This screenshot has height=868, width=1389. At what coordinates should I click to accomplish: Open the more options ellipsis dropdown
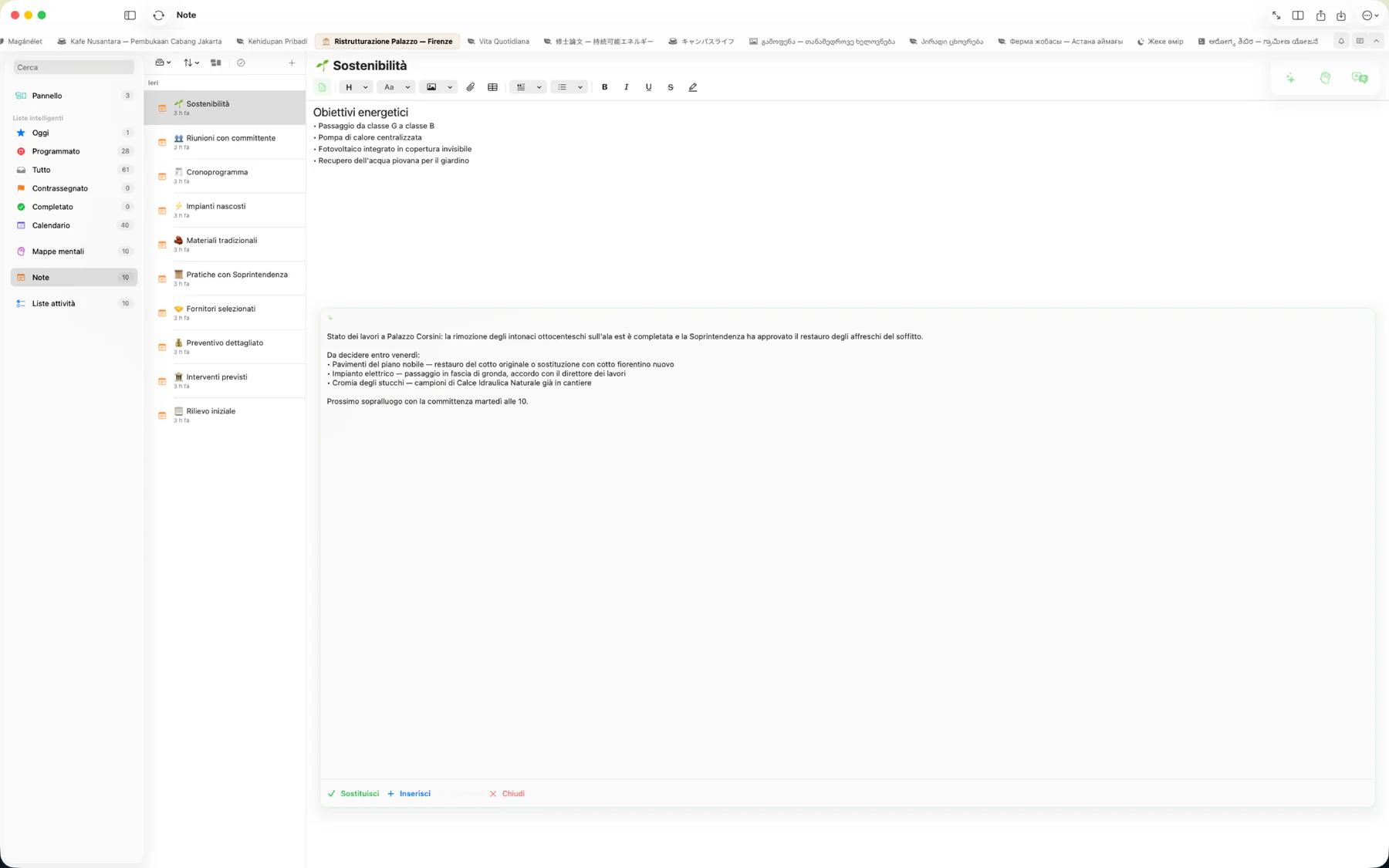click(1370, 15)
